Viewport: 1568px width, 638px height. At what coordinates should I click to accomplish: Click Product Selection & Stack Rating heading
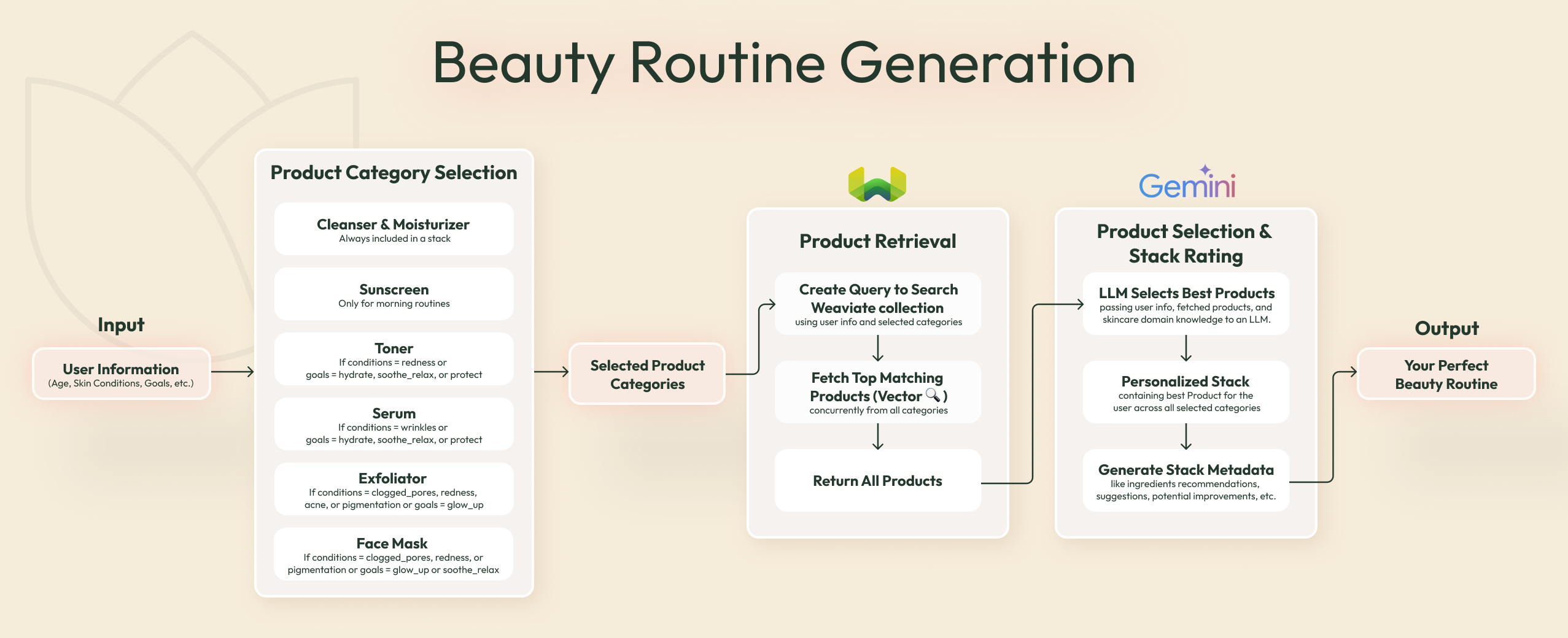coord(1186,244)
